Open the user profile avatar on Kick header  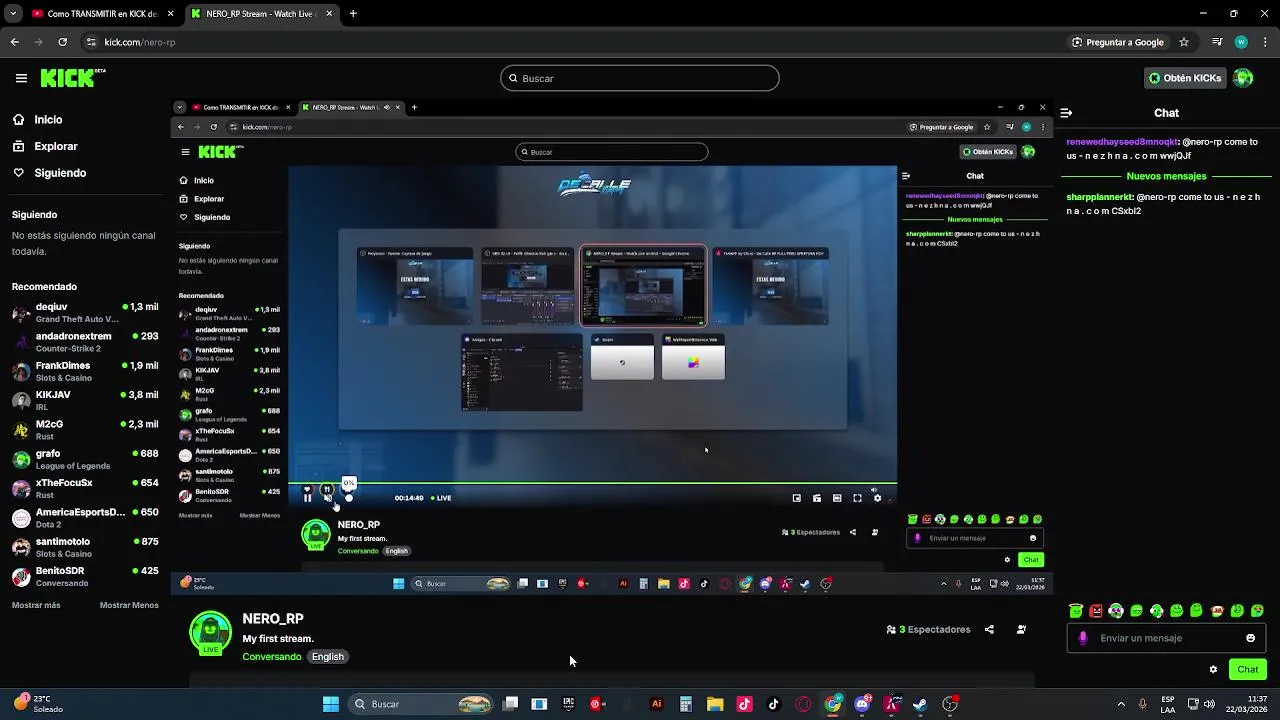(1243, 78)
